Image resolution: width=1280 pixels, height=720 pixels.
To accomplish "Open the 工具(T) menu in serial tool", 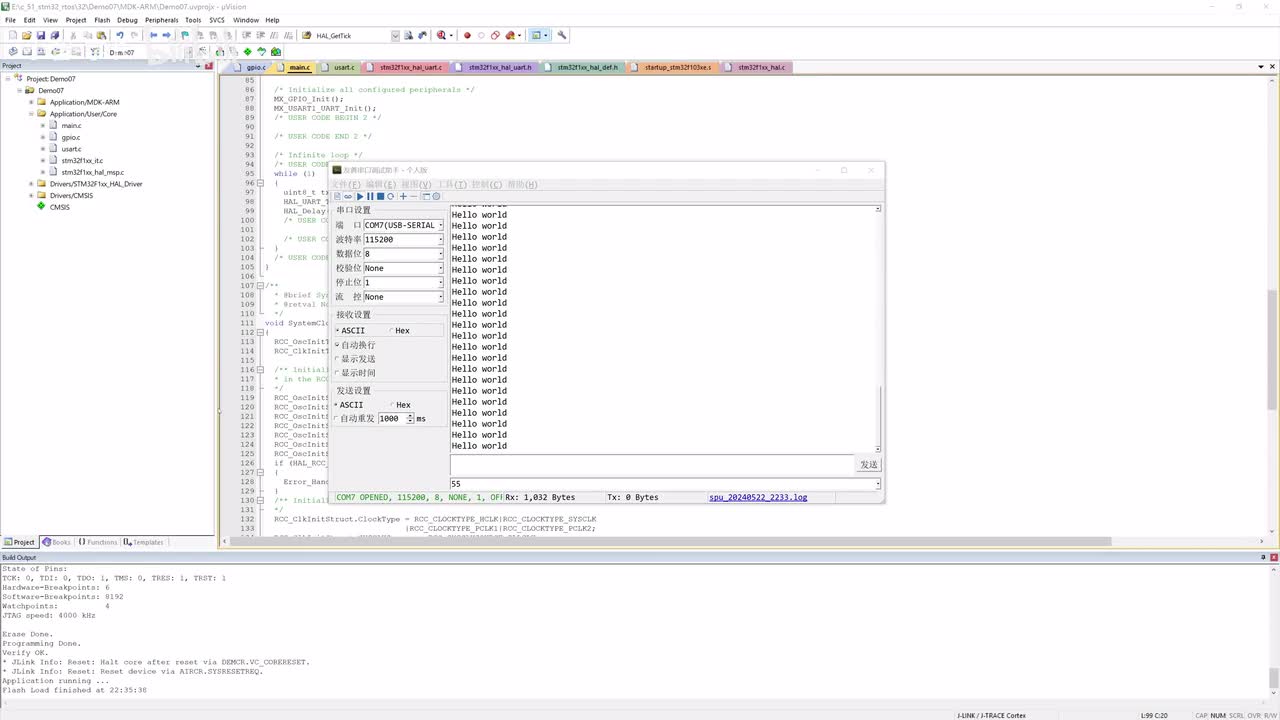I will pos(453,185).
